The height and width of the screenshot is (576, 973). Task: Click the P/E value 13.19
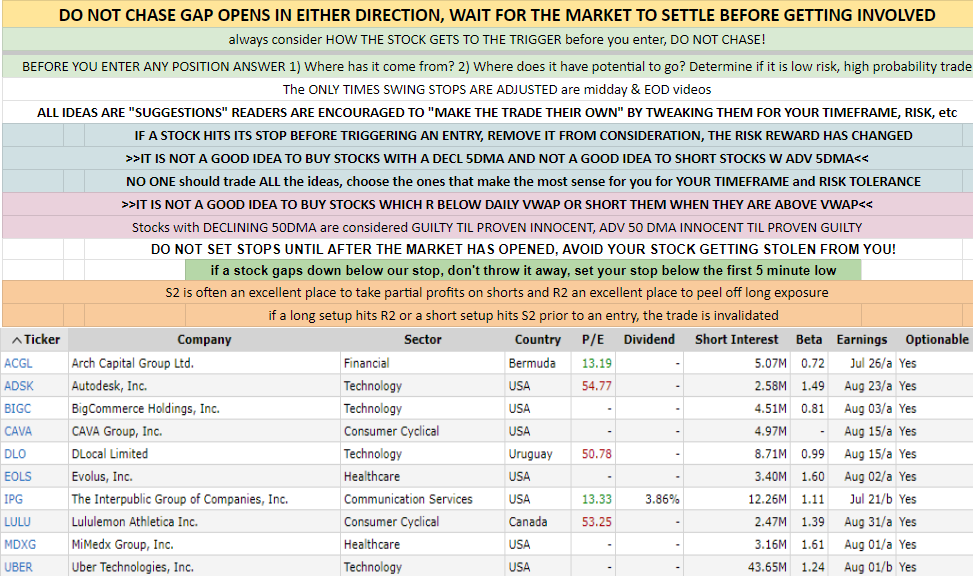(597, 363)
